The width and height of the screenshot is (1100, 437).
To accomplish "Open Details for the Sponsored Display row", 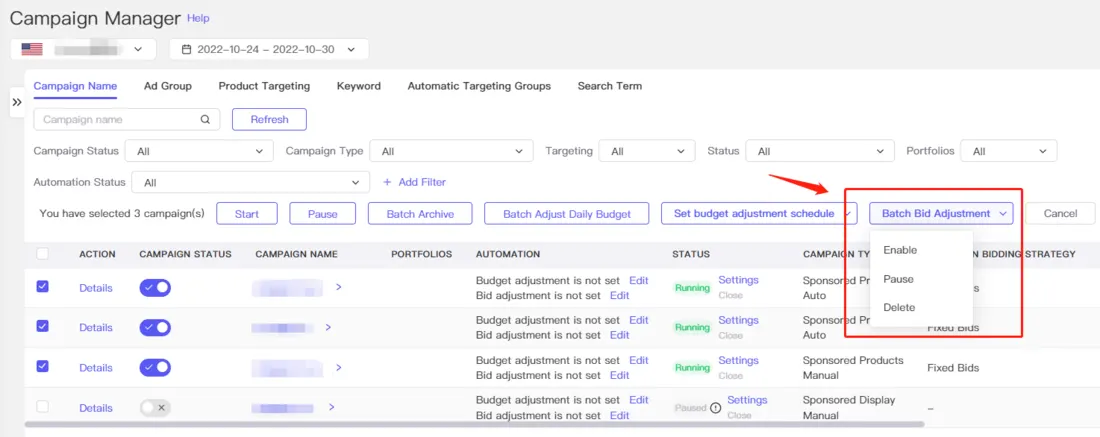I will click(95, 408).
